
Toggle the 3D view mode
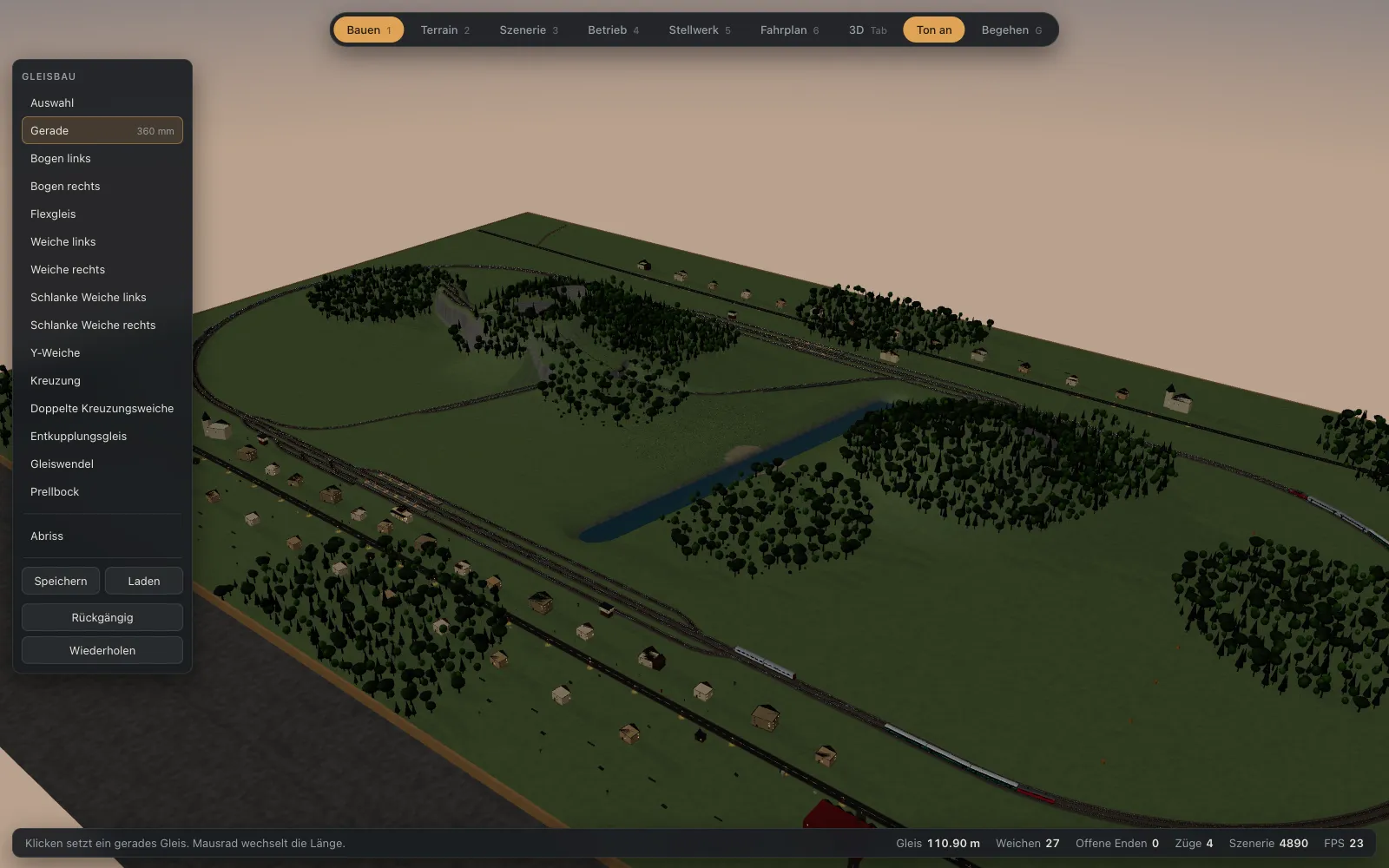867,30
